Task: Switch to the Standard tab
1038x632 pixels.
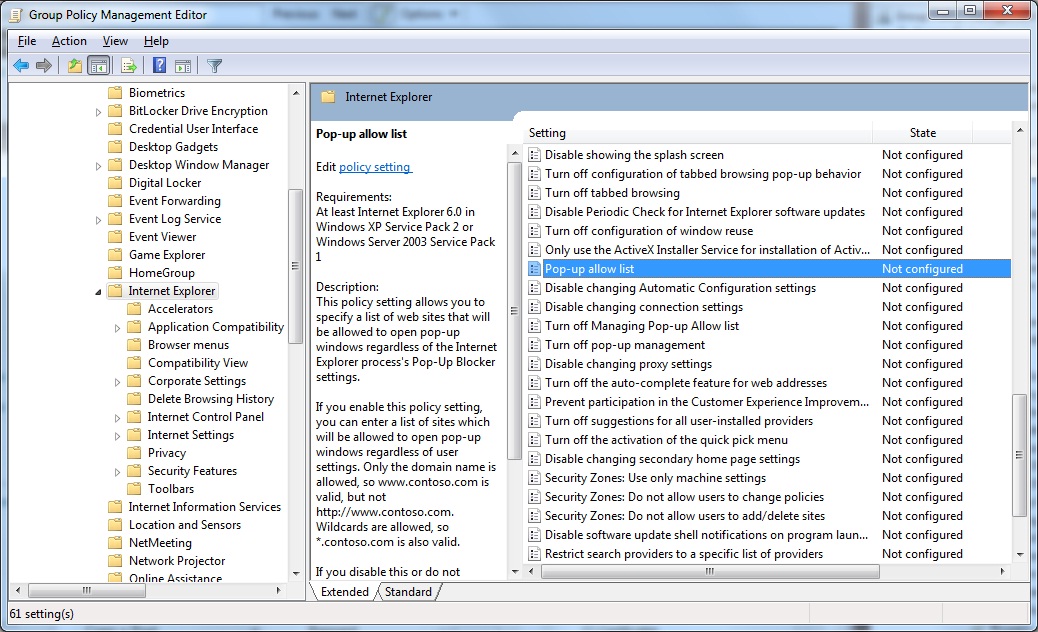Action: [408, 592]
